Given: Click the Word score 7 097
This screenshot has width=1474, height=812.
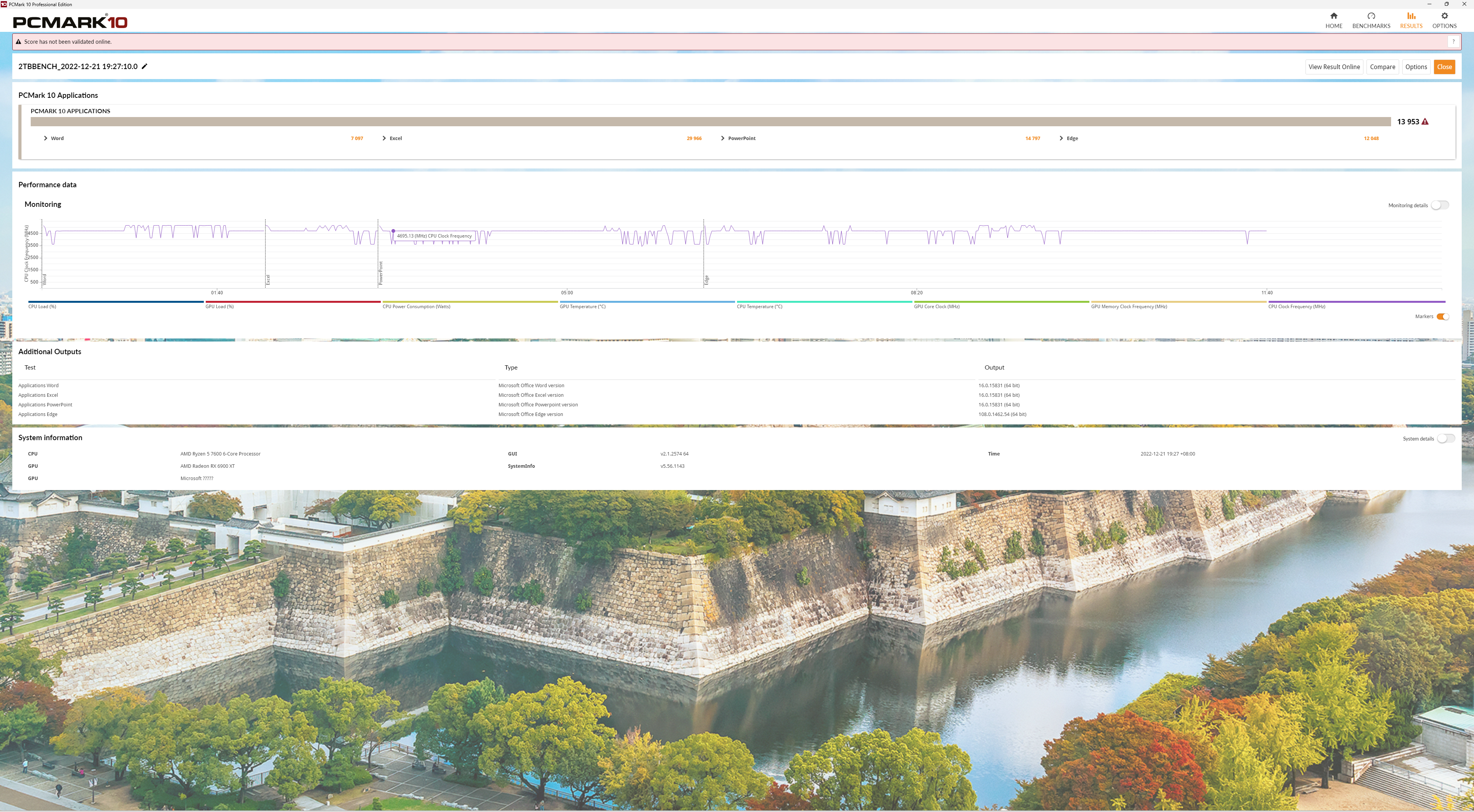Looking at the screenshot, I should (357, 139).
